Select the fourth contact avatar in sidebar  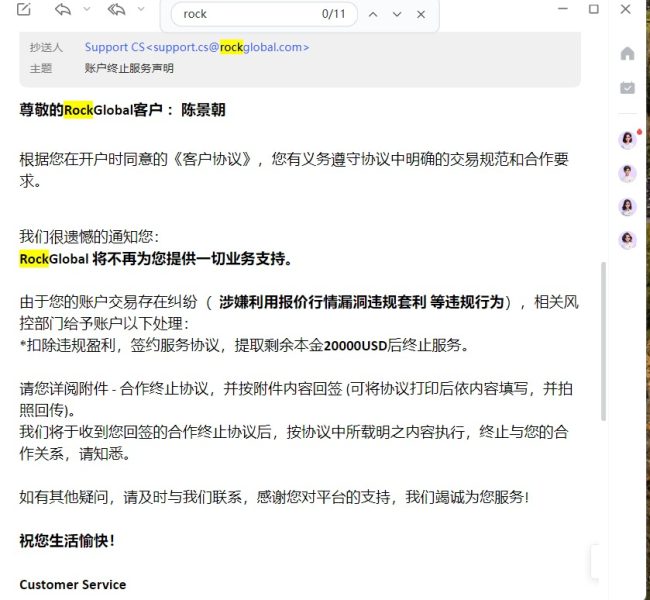[x=627, y=240]
